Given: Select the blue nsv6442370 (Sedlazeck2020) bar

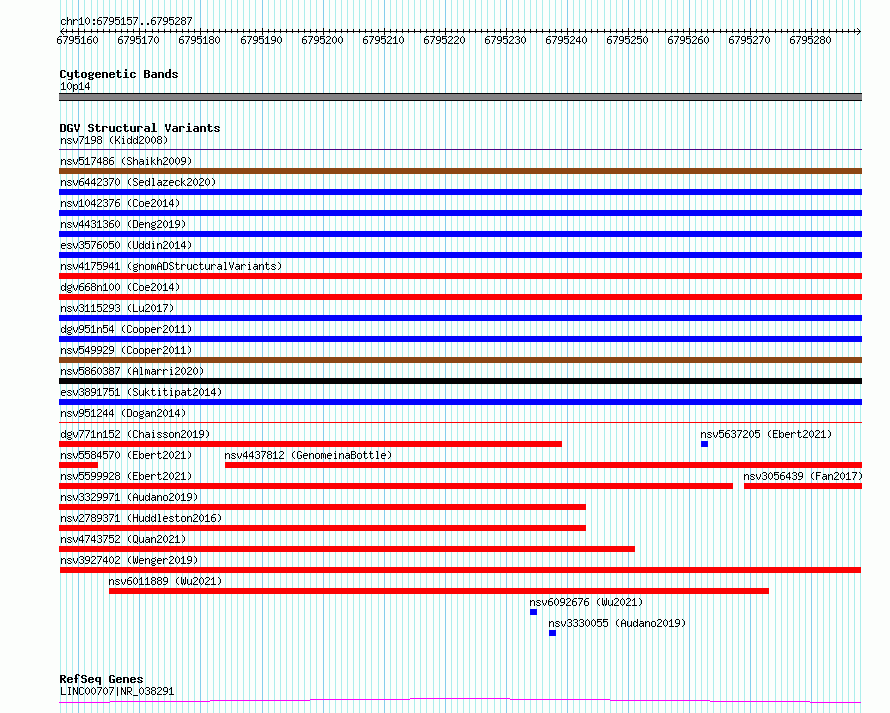Looking at the screenshot, I should [x=460, y=192].
